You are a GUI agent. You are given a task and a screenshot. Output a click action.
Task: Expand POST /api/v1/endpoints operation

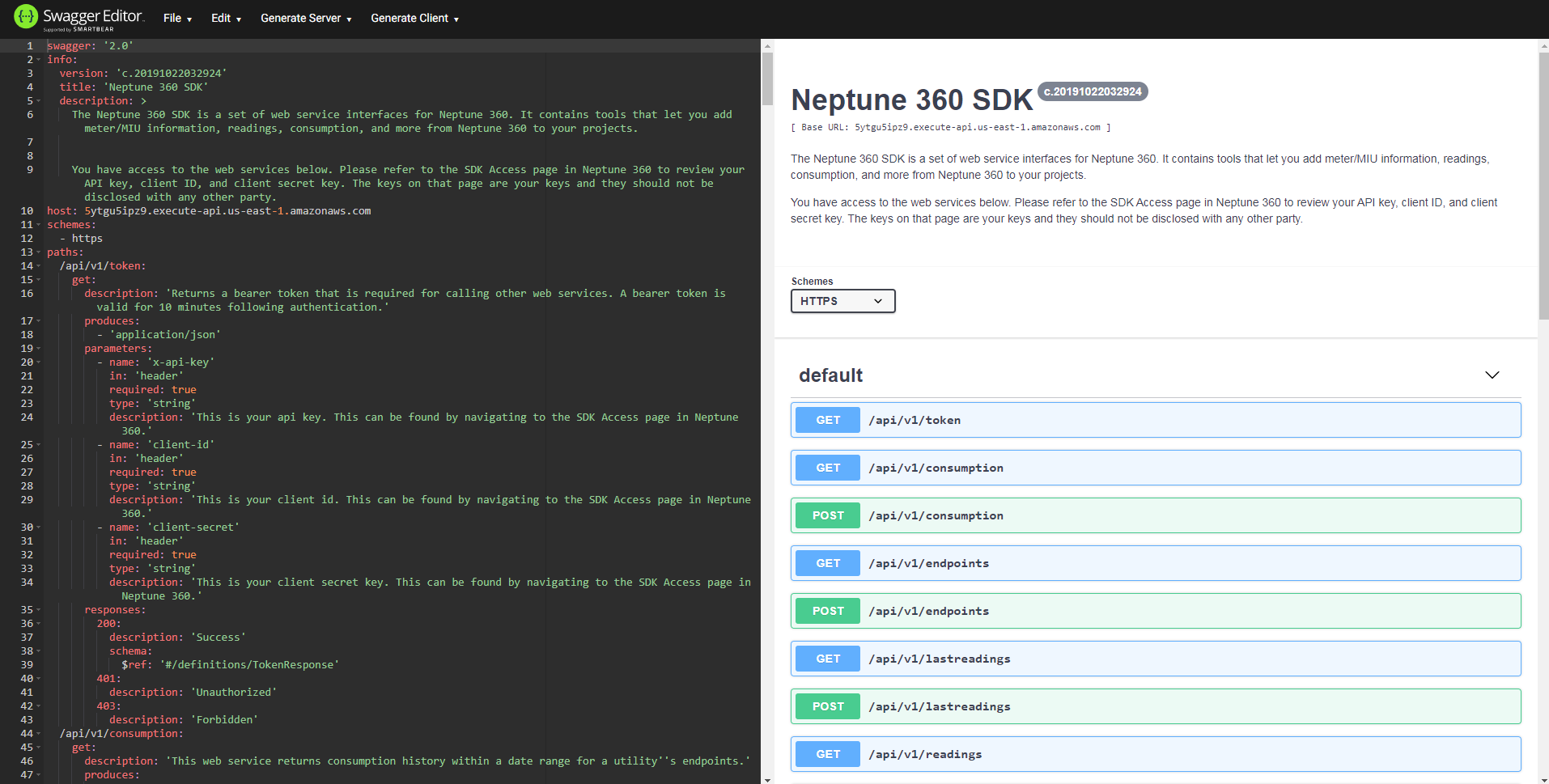click(x=1156, y=611)
